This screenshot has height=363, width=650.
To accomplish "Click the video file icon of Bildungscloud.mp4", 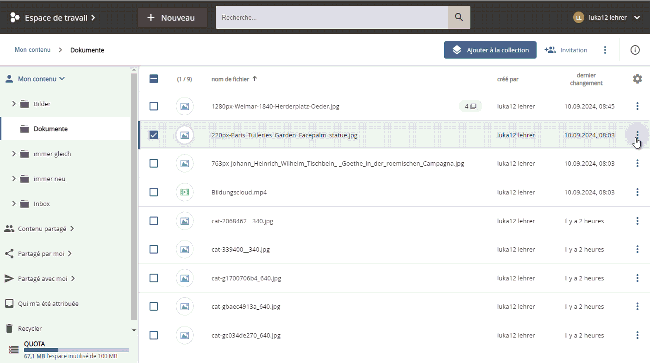I will 184,192.
